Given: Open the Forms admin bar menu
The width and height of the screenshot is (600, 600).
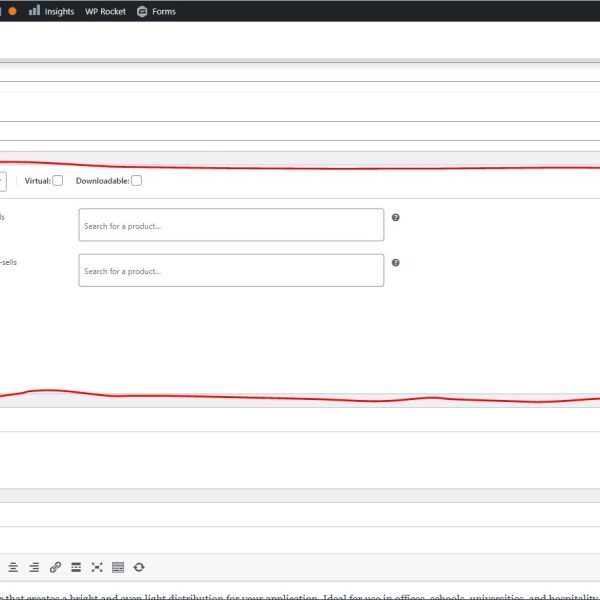Looking at the screenshot, I should 163,11.
